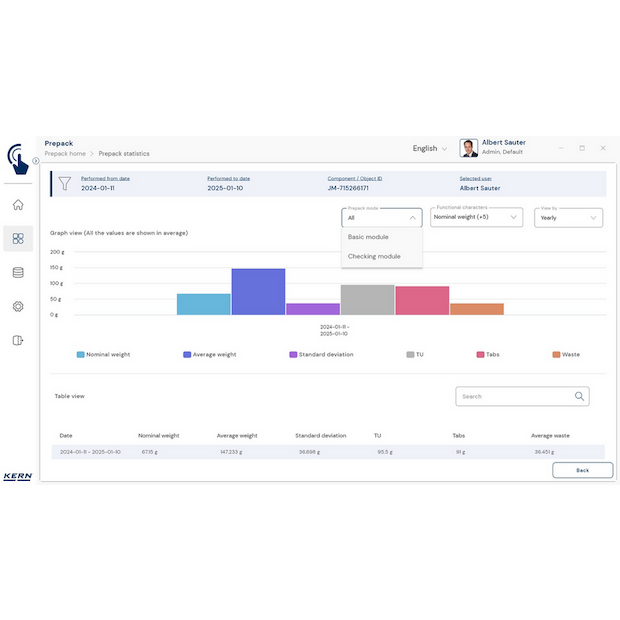This screenshot has width=620, height=620.
Task: Click the logout icon in sidebar
Action: [18, 340]
